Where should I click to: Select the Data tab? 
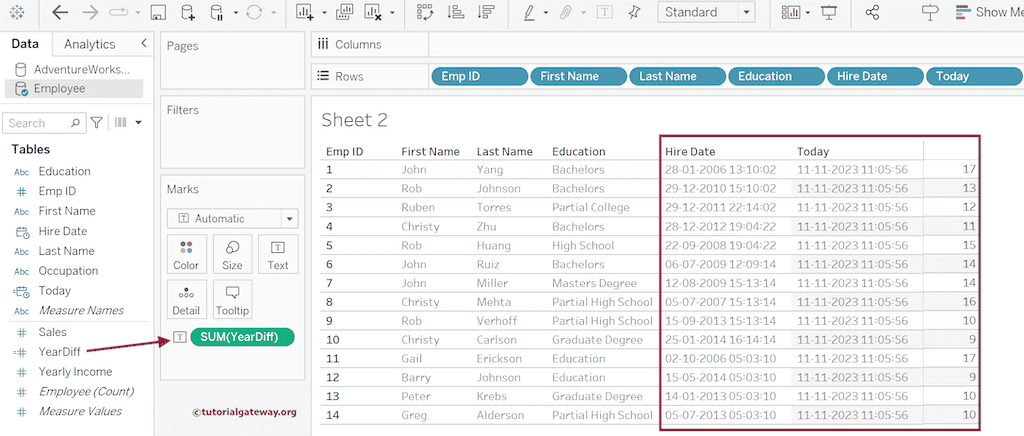point(25,44)
